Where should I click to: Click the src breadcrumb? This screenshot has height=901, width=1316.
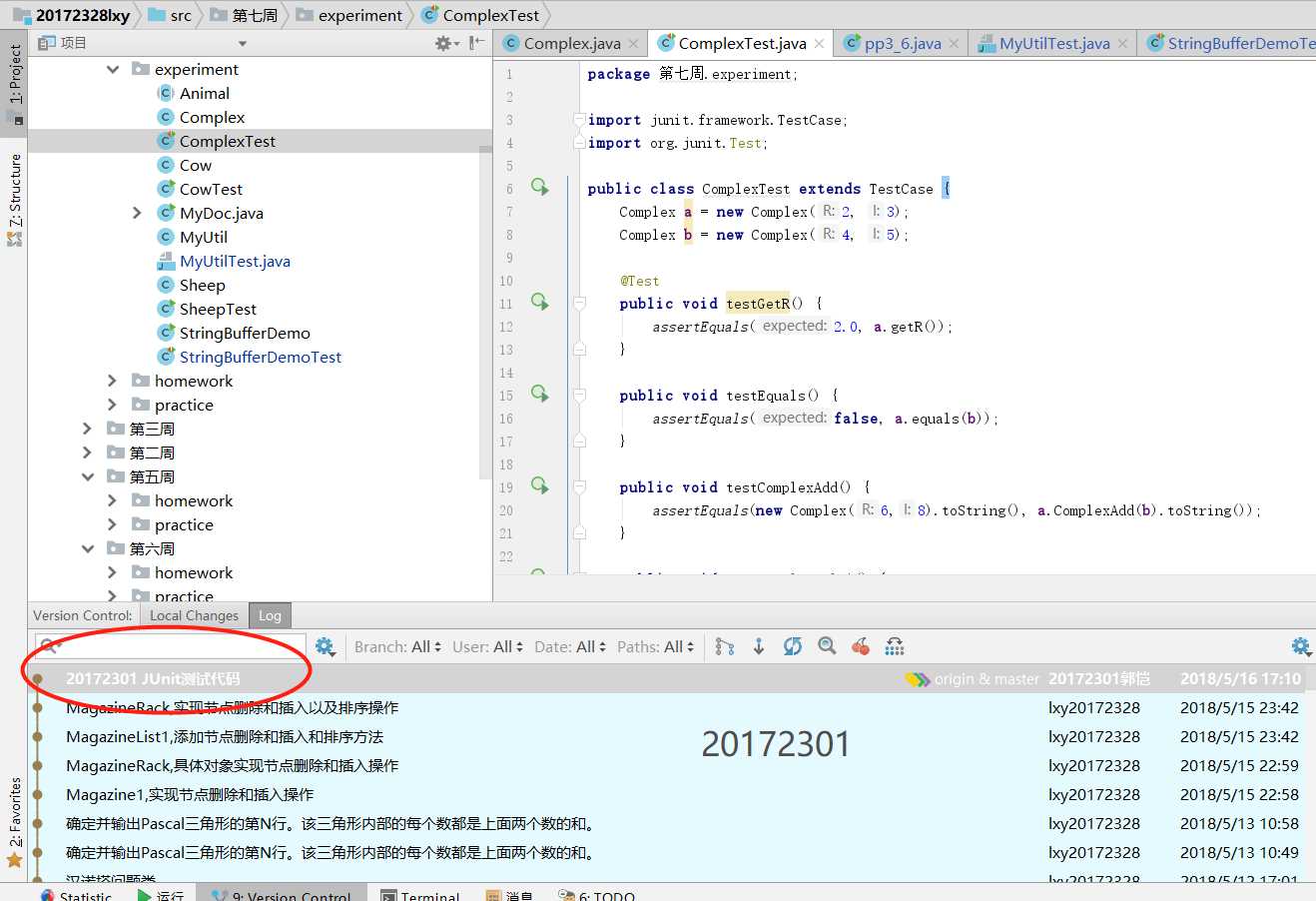[x=170, y=15]
